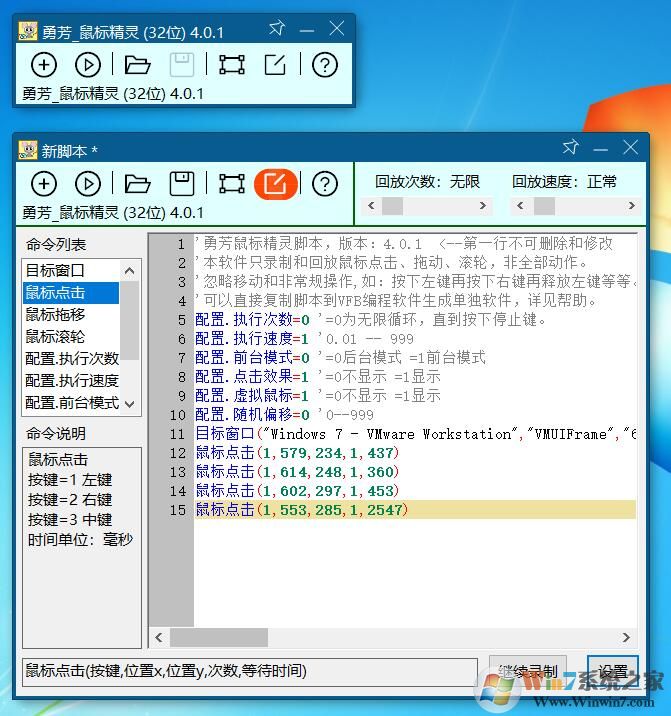Click the editor's horizontal scroll left arrow
671x716 pixels.
click(159, 637)
